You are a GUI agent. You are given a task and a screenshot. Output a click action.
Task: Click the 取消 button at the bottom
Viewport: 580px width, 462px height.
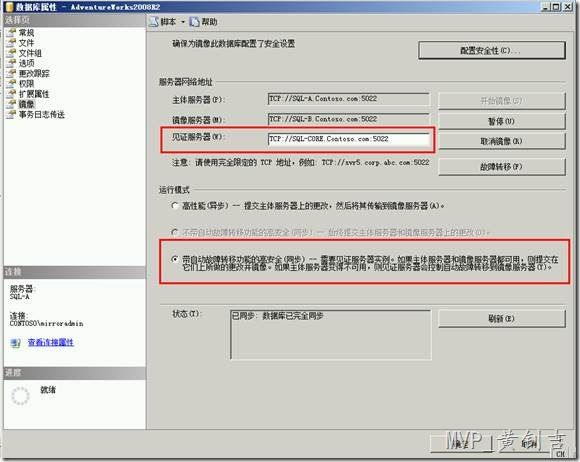coord(529,444)
